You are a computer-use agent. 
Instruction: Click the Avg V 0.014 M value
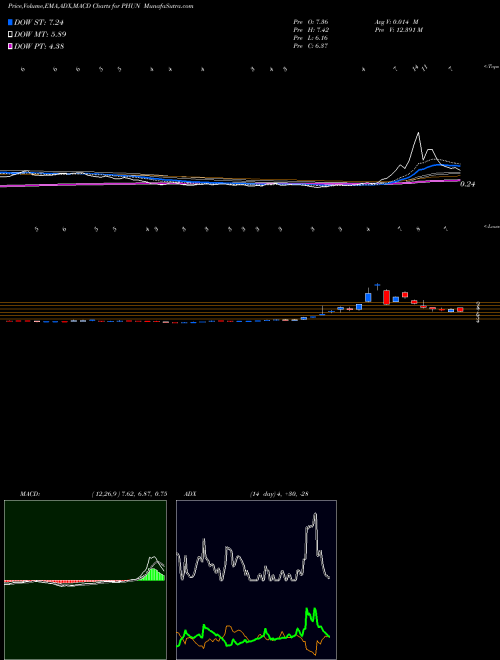tap(396, 21)
